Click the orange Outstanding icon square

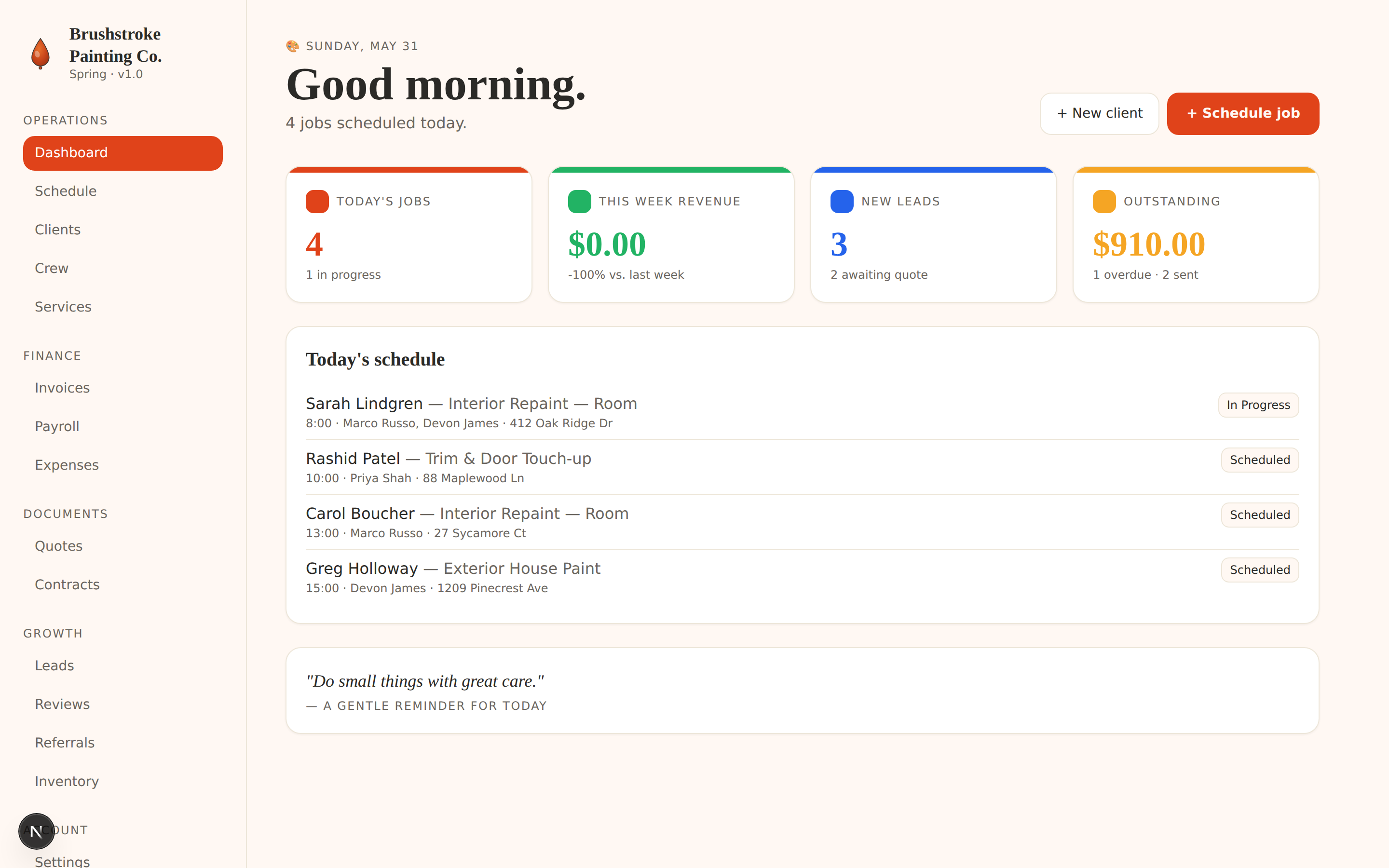1104,202
